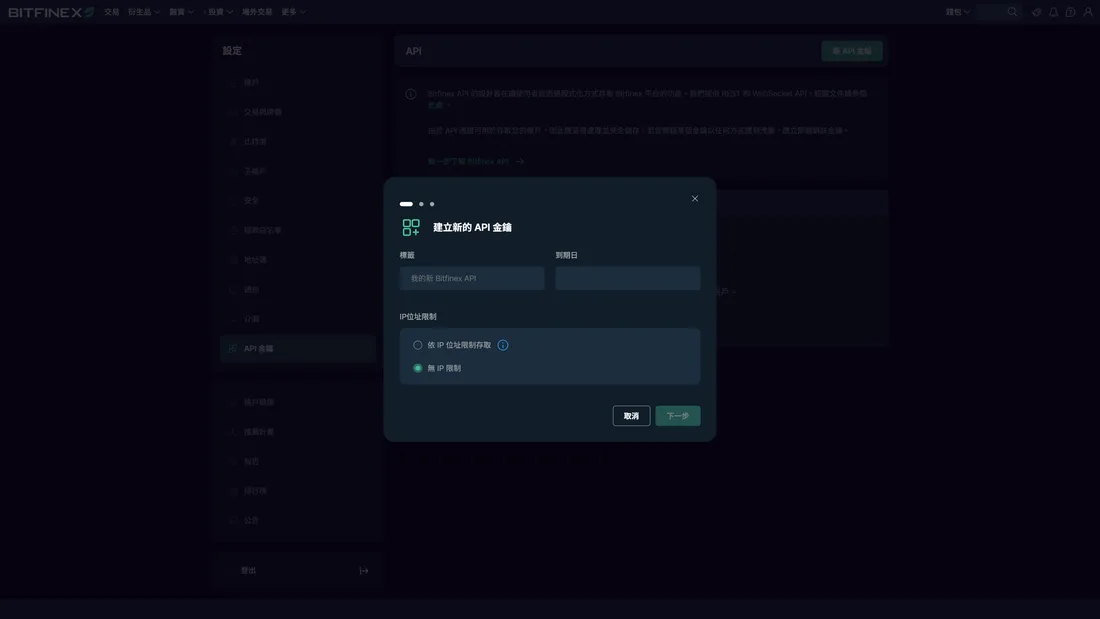Follow the learn more about Bitfinex API link
The width and height of the screenshot is (1100, 619).
(476, 161)
